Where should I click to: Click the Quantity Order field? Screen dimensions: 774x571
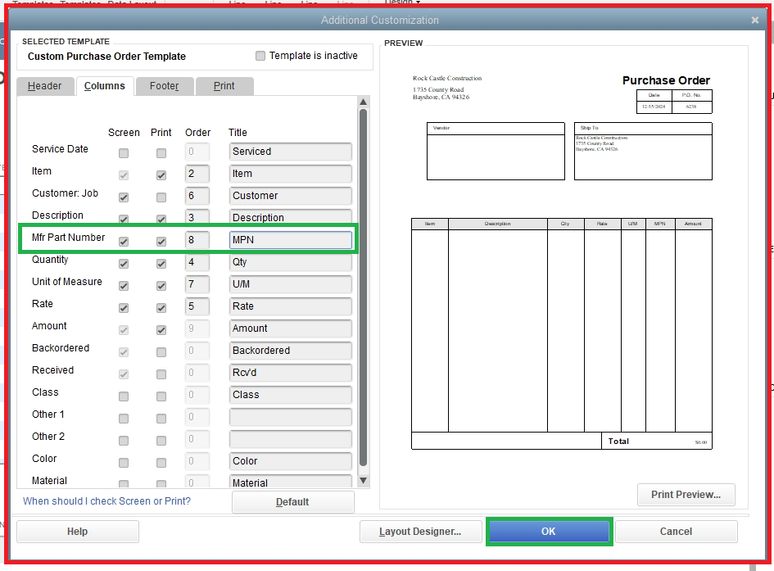pos(197,262)
